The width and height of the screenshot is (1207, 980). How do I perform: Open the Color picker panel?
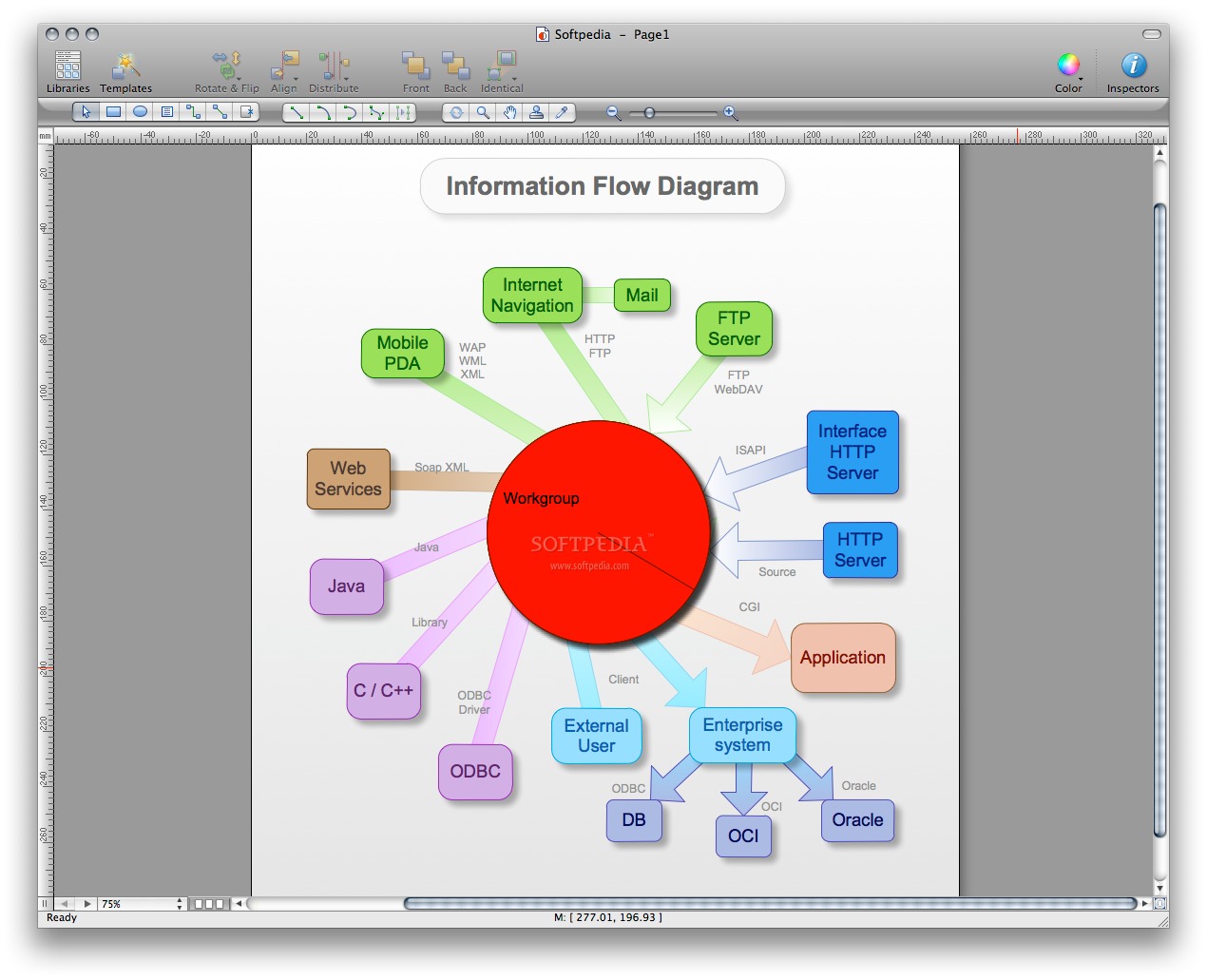pos(1068,72)
